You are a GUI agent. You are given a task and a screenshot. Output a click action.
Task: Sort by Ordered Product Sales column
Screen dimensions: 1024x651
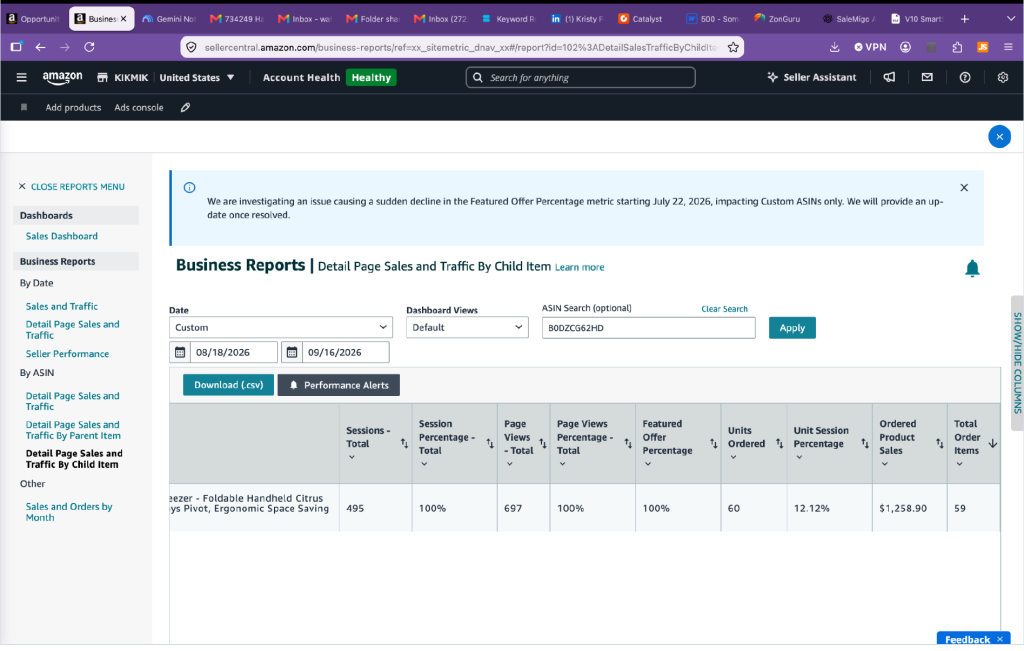tap(939, 443)
